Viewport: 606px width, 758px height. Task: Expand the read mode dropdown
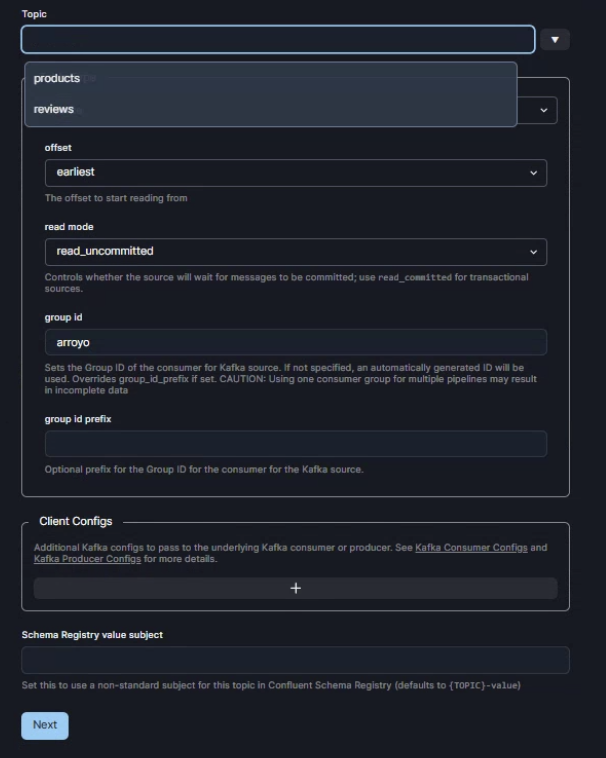click(295, 251)
